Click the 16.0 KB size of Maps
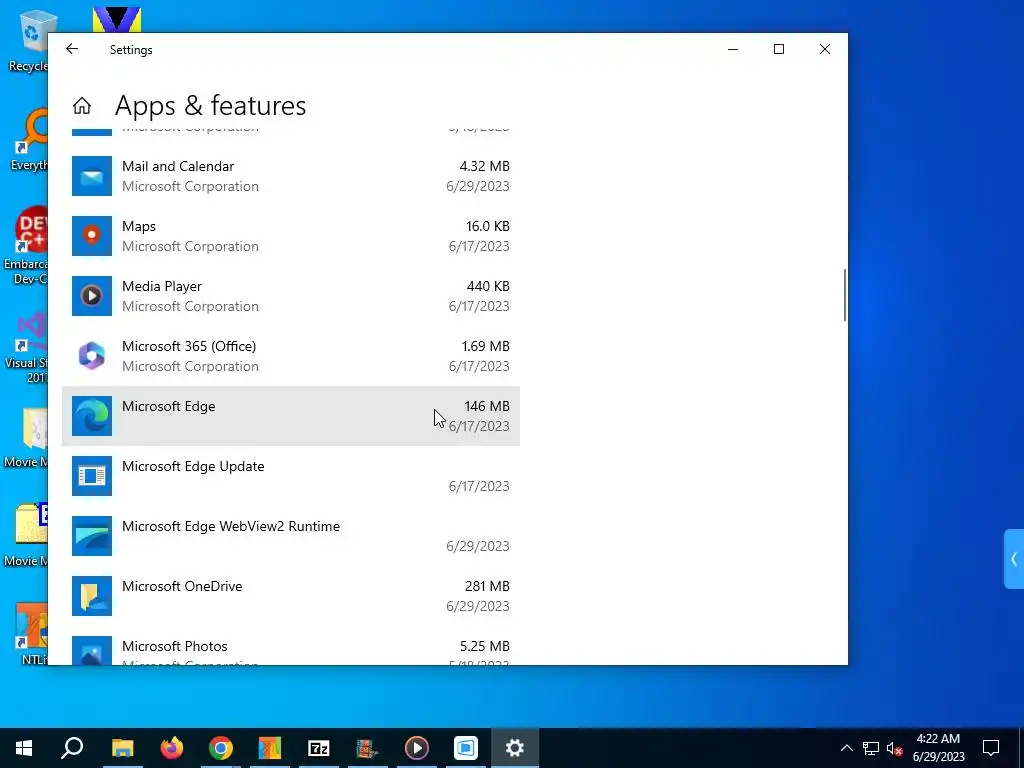1024x768 pixels. (x=487, y=227)
